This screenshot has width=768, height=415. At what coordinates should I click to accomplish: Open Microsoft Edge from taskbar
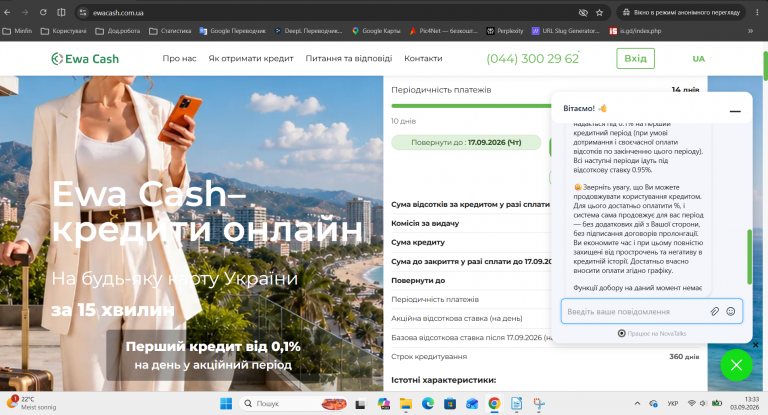coord(428,404)
